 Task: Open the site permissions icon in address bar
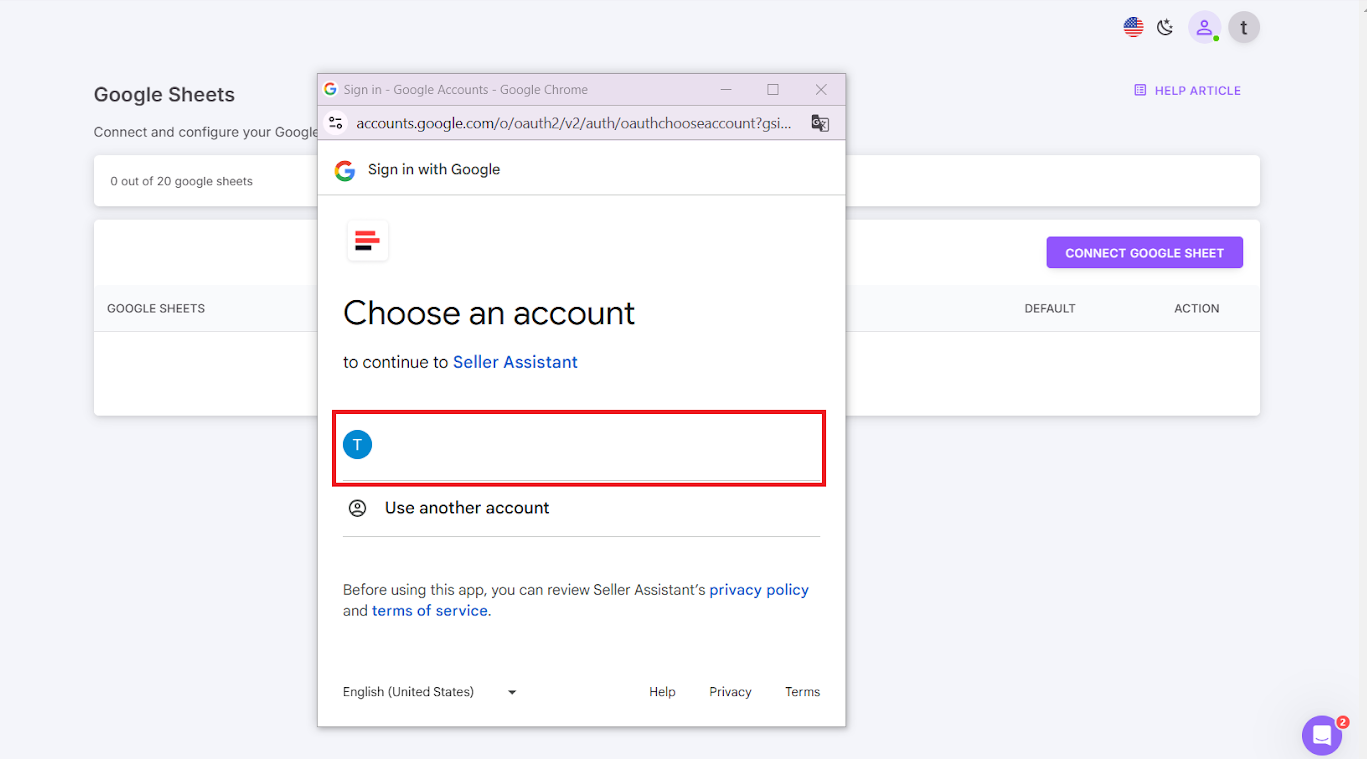[x=335, y=122]
